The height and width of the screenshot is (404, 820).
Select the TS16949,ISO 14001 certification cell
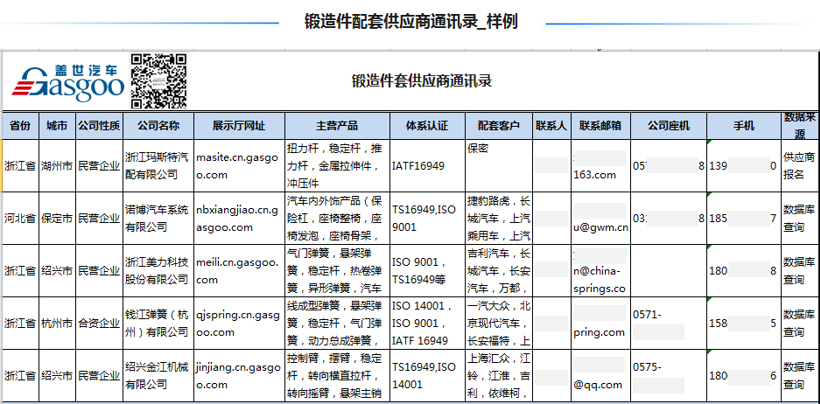click(427, 375)
